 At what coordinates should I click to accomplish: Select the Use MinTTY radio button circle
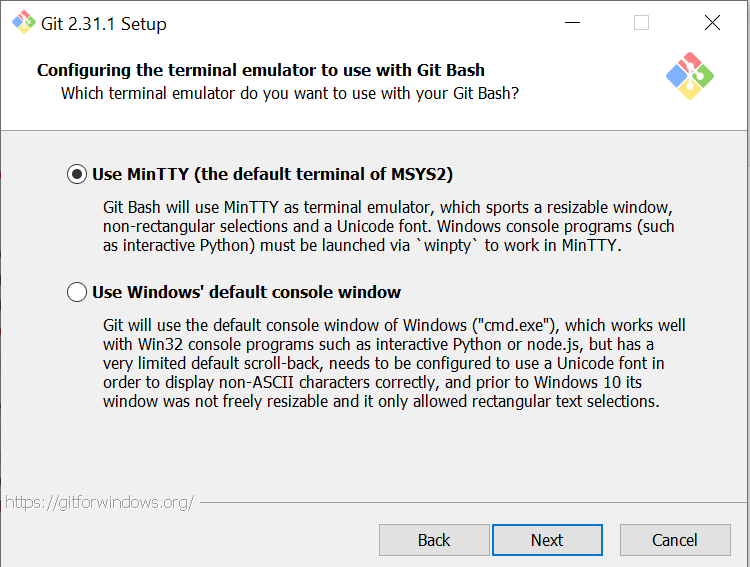point(77,174)
